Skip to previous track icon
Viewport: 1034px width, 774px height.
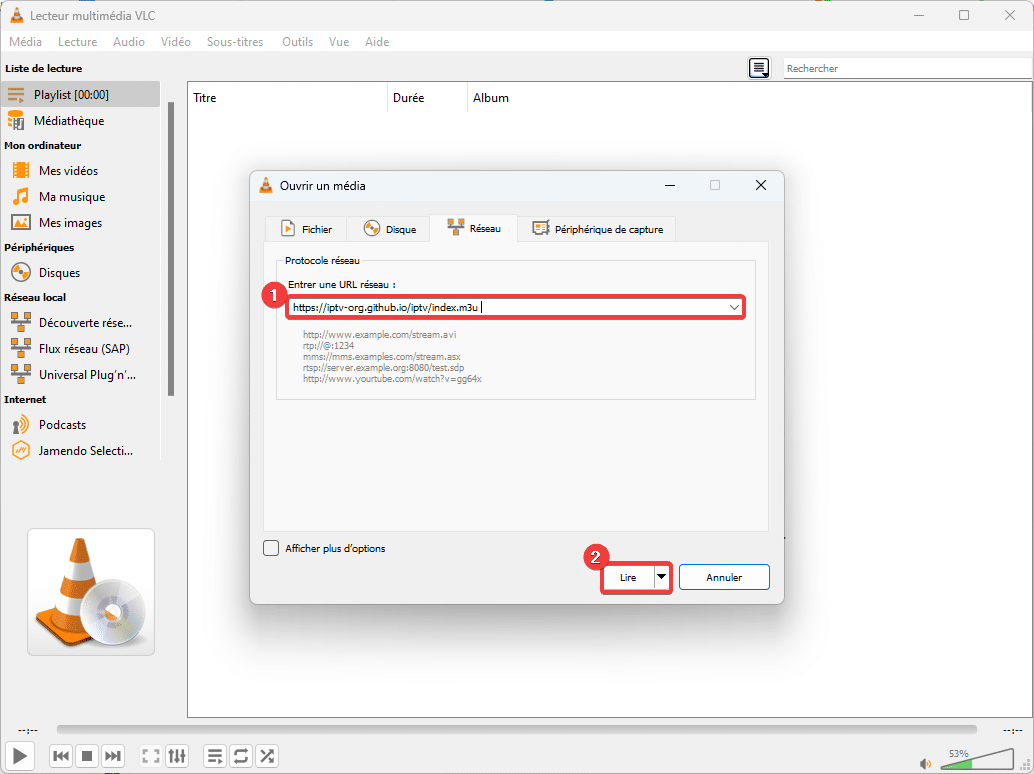(x=61, y=756)
